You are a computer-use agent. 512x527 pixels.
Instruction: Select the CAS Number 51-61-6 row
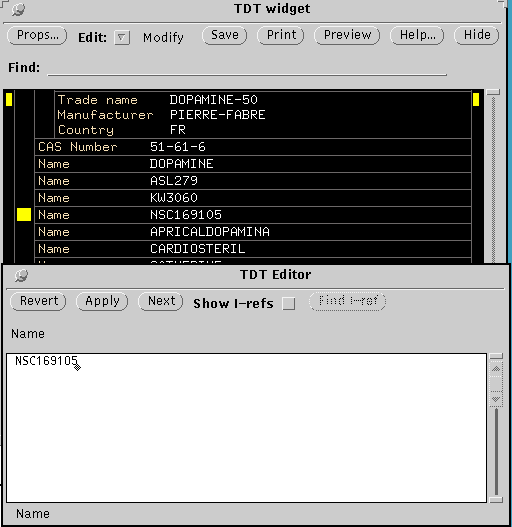pyautogui.click(x=253, y=147)
